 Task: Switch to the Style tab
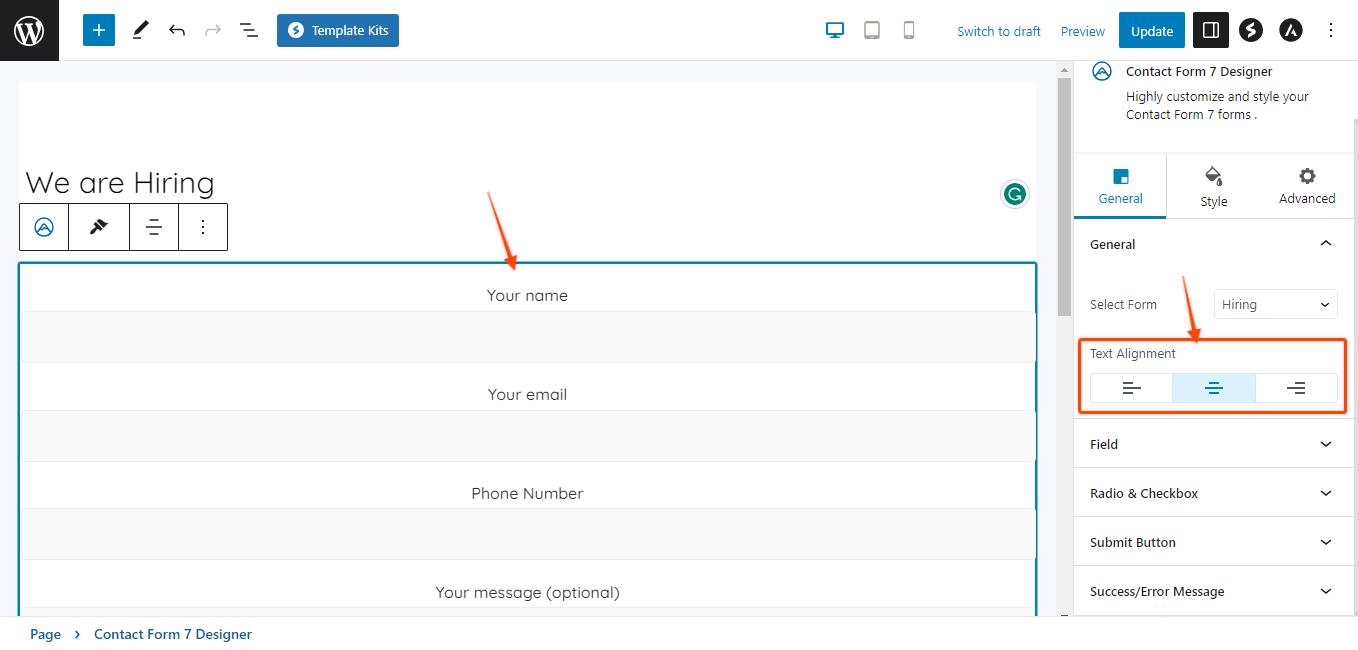click(x=1213, y=187)
